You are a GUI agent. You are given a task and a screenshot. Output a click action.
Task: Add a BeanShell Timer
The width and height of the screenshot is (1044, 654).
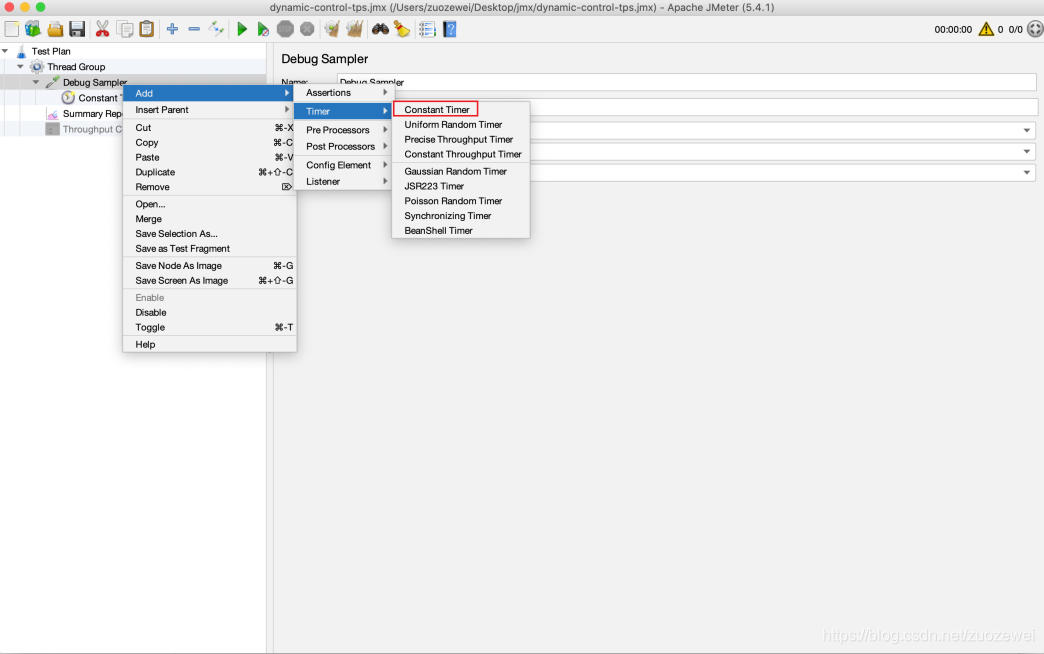pyautogui.click(x=461, y=230)
